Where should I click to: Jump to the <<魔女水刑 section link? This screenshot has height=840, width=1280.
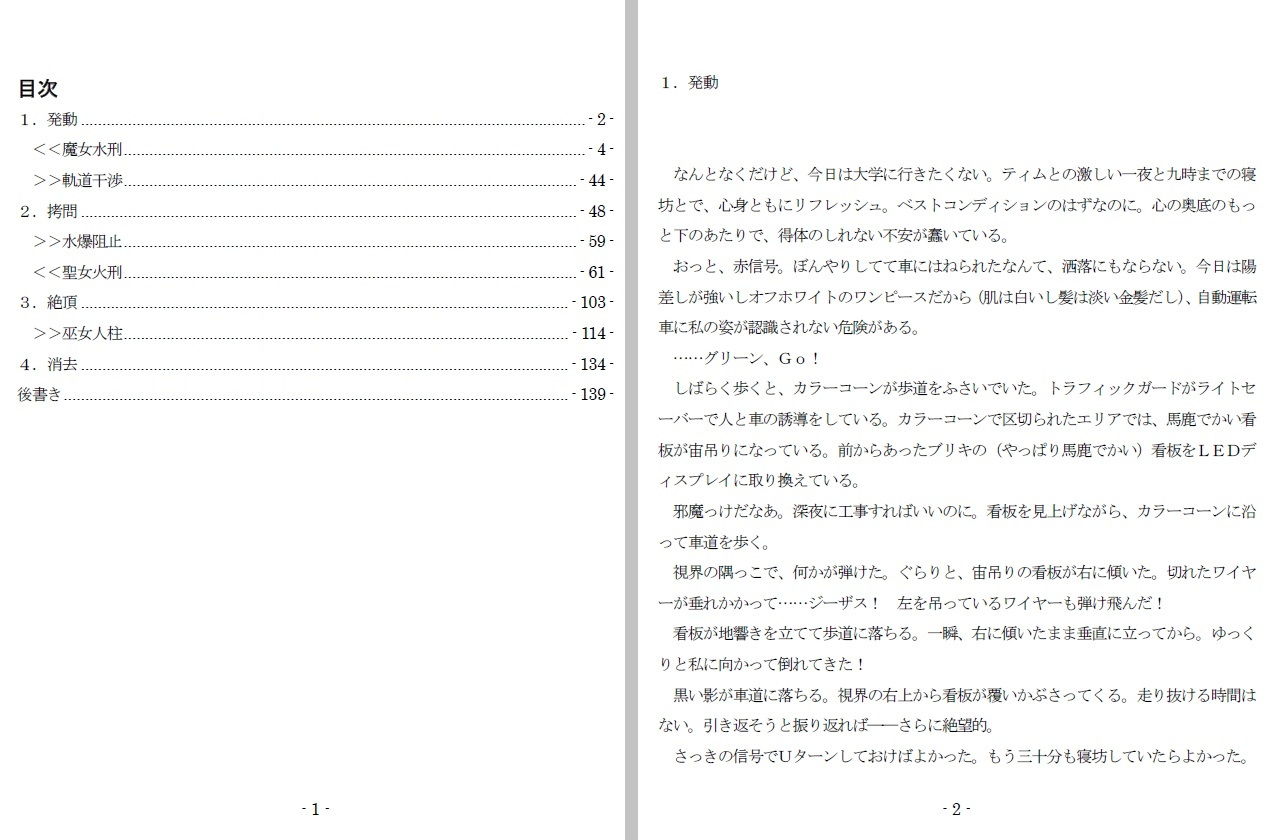coord(78,150)
